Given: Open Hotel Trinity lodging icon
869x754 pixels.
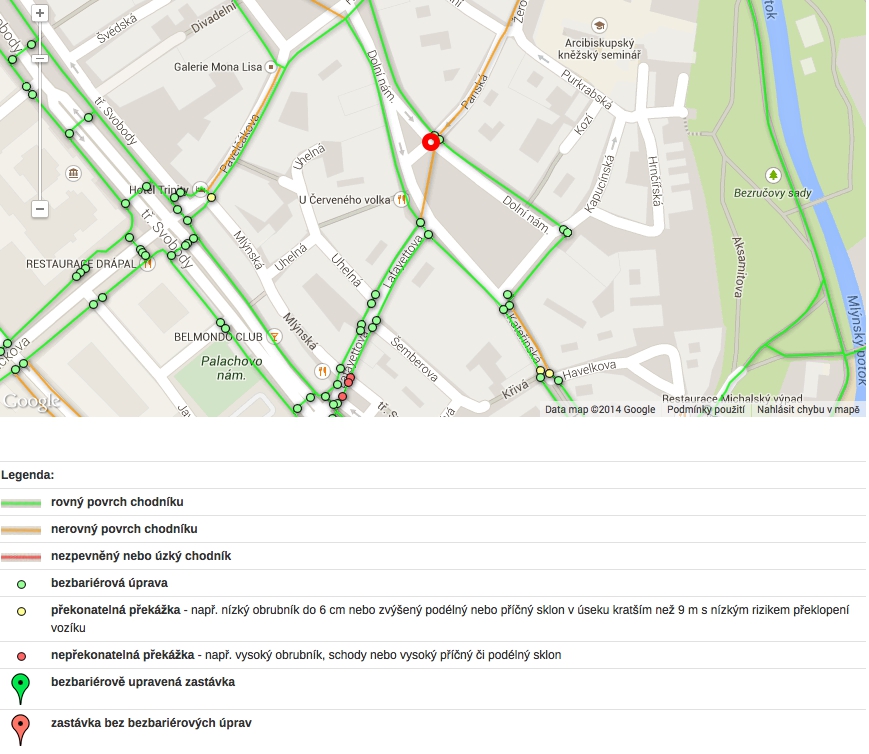Looking at the screenshot, I should [201, 188].
